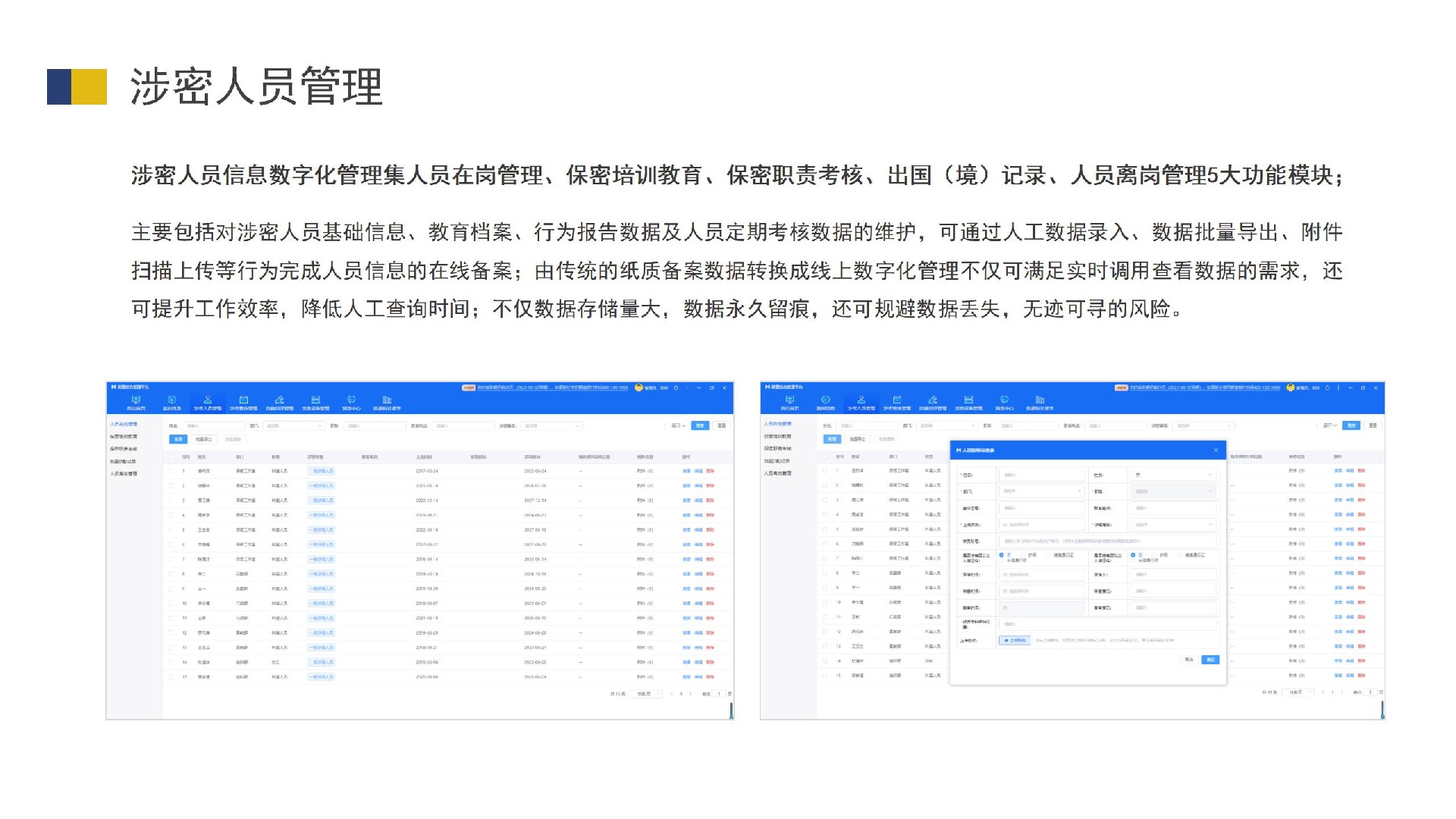Open 保密培训教育 in right screenshot sidebar

tap(777, 436)
